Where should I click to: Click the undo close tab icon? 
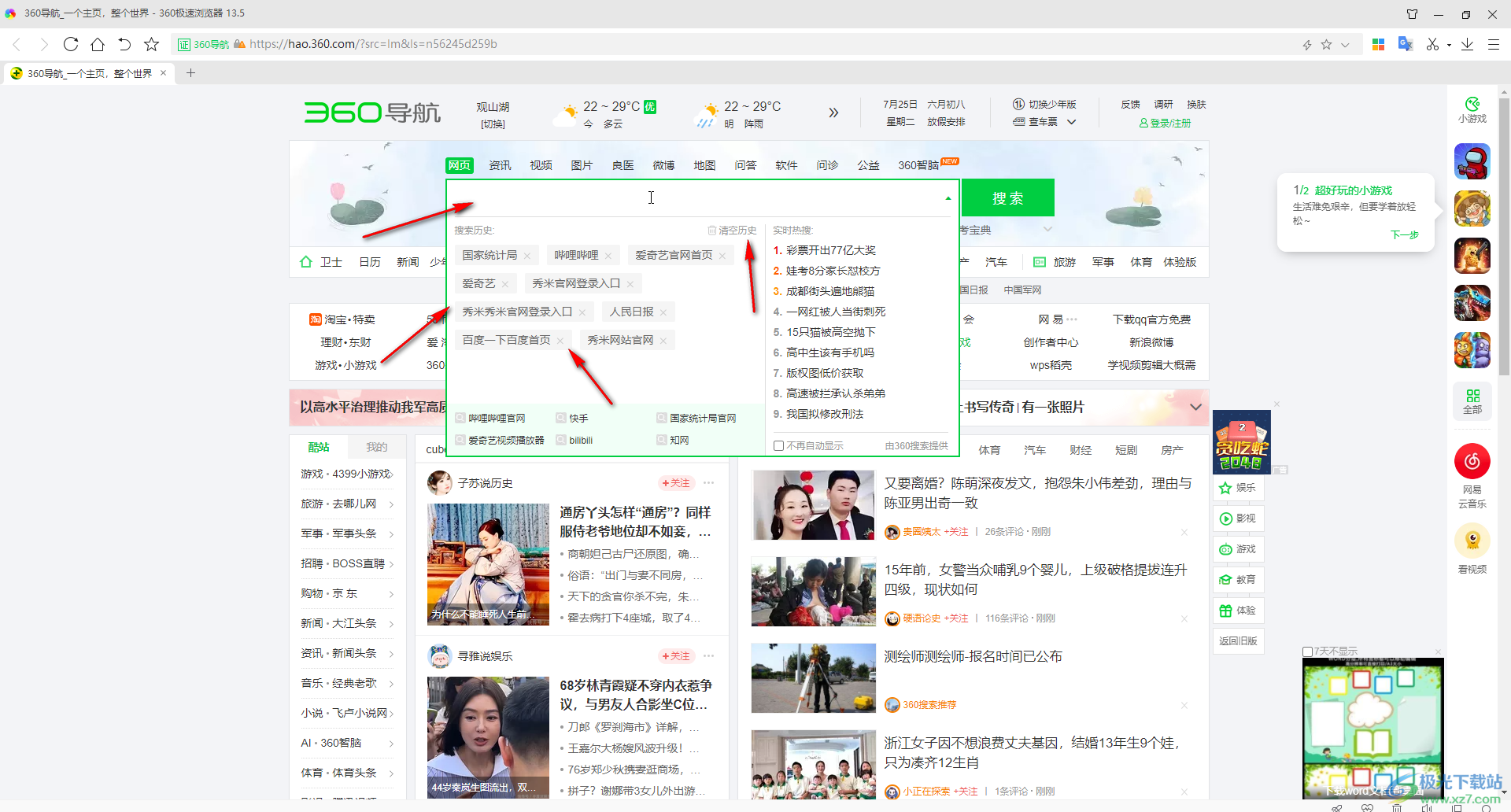click(x=124, y=44)
